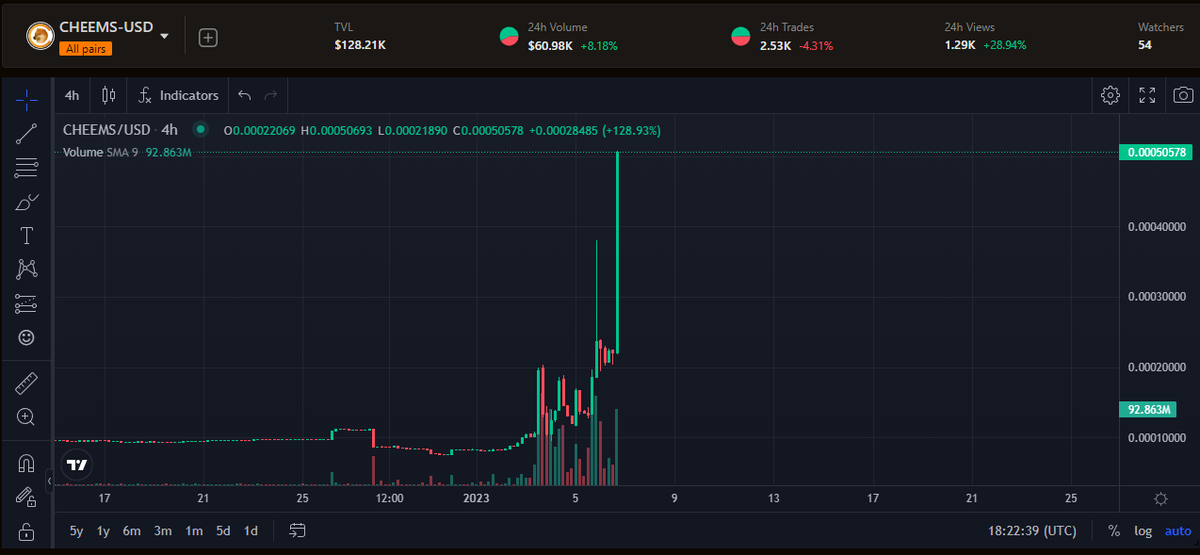Click the current price label 0.00050578
Screen dimensions: 1200x555
1157,153
